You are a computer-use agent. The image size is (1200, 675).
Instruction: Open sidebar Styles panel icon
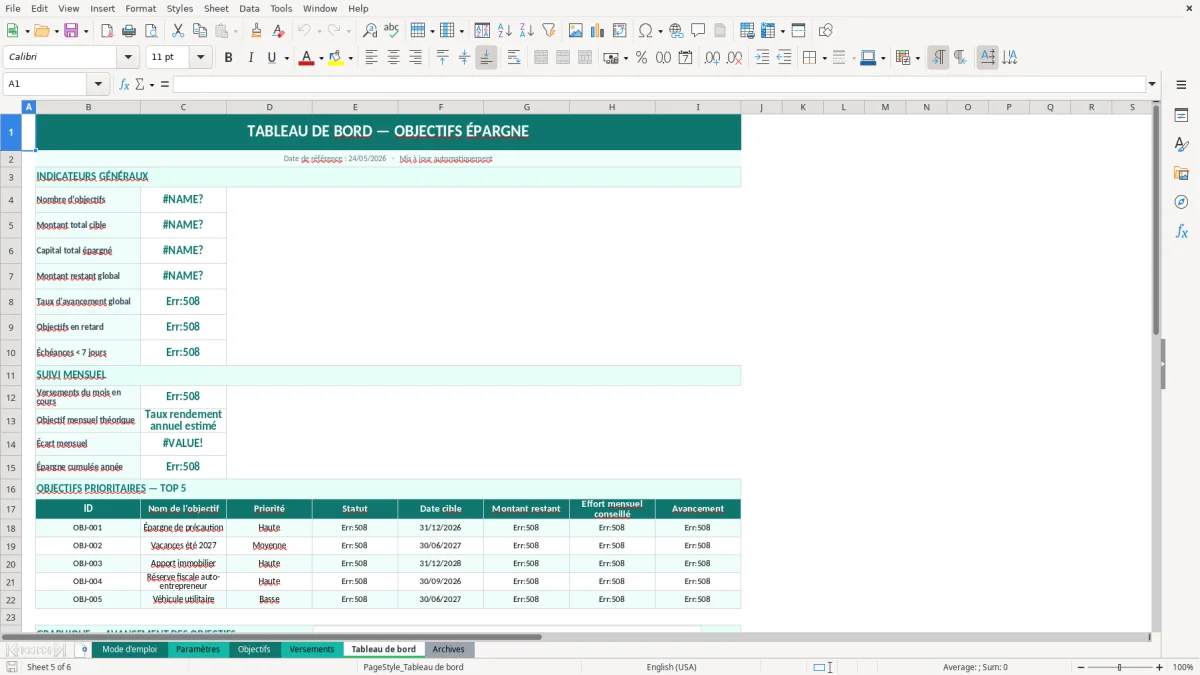pos(1181,145)
